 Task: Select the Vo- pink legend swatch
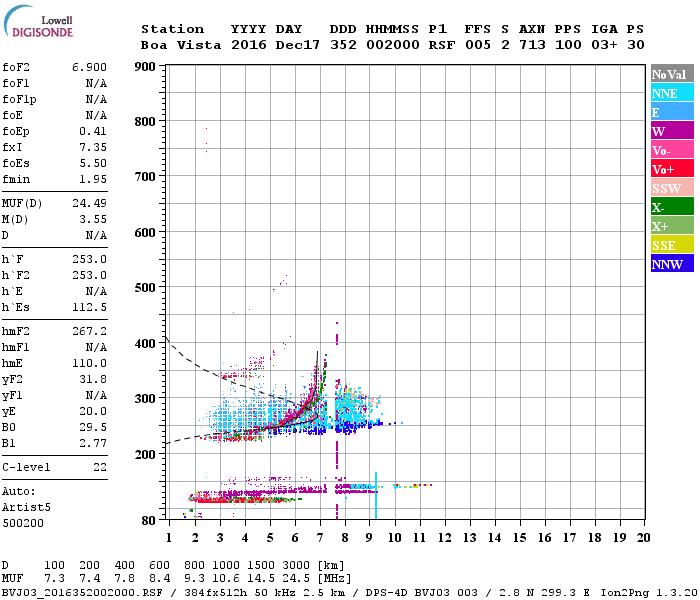[672, 150]
